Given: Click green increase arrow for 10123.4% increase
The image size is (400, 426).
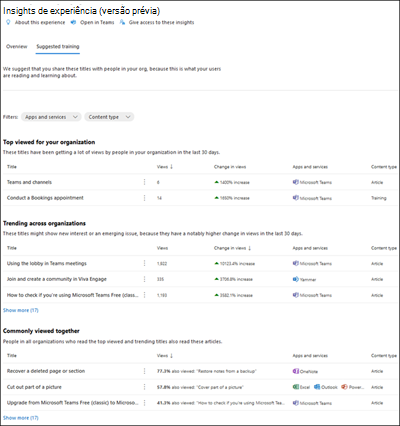Looking at the screenshot, I should (217, 263).
